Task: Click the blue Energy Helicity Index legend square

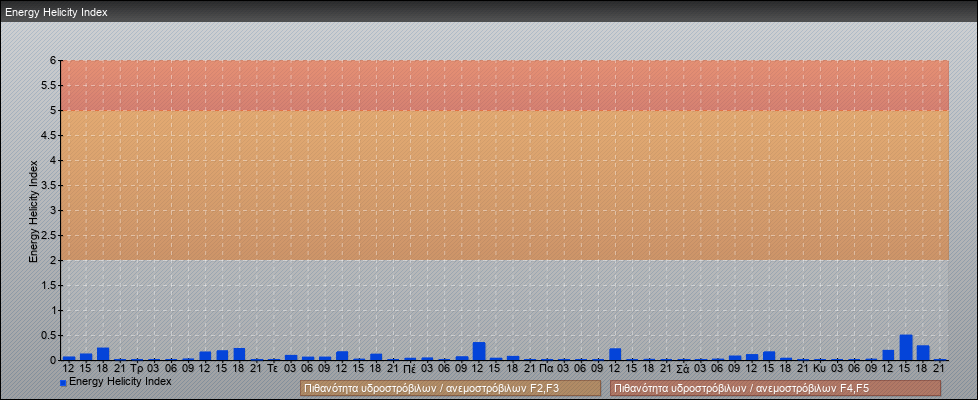Action: (63, 382)
